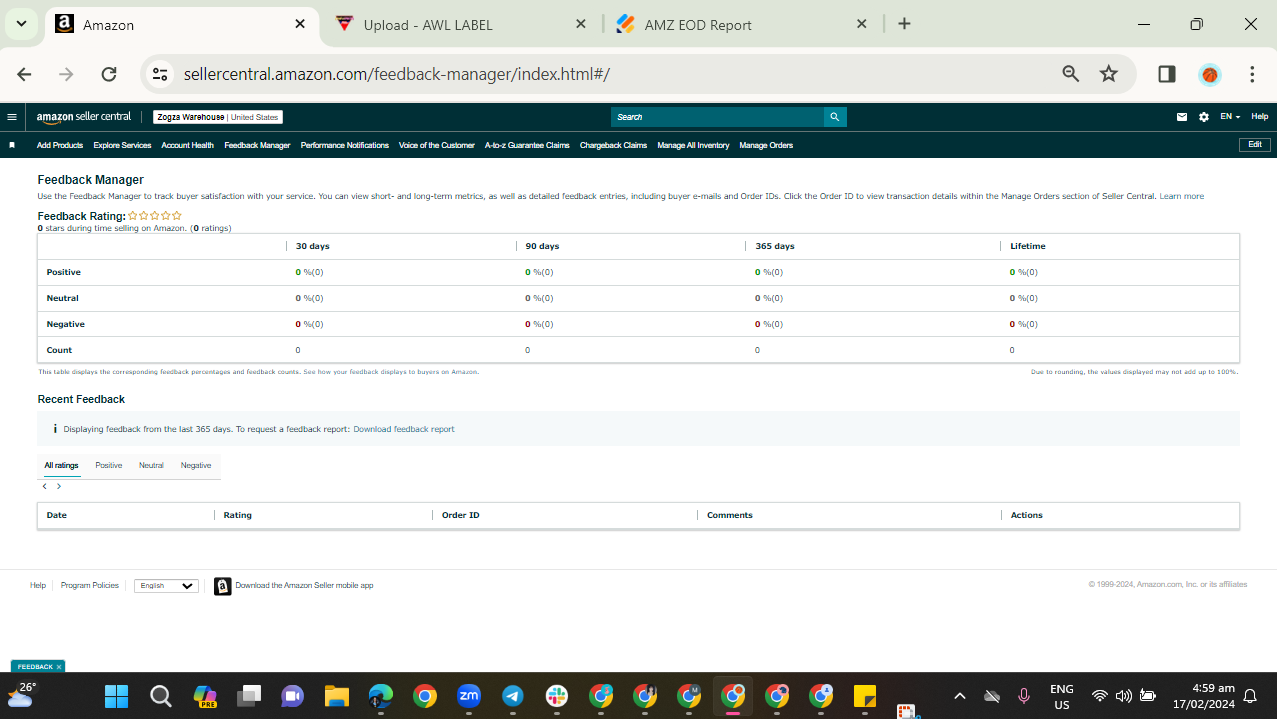Select the Negative feedback tab
1277x719 pixels.
(x=196, y=465)
